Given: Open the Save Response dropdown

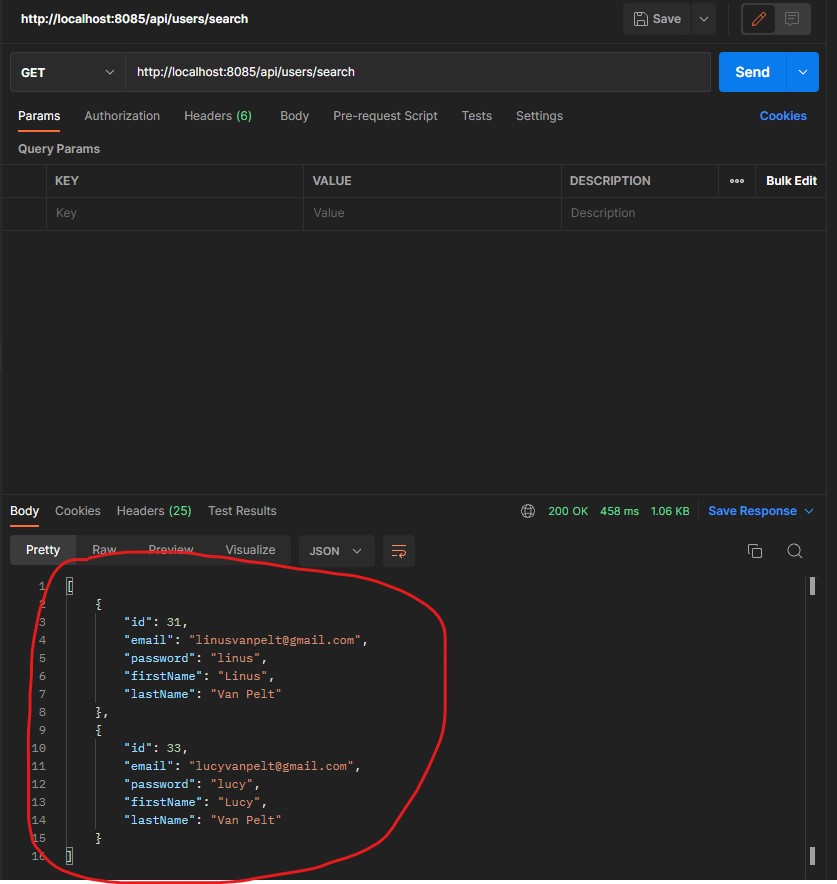Looking at the screenshot, I should click(753, 511).
